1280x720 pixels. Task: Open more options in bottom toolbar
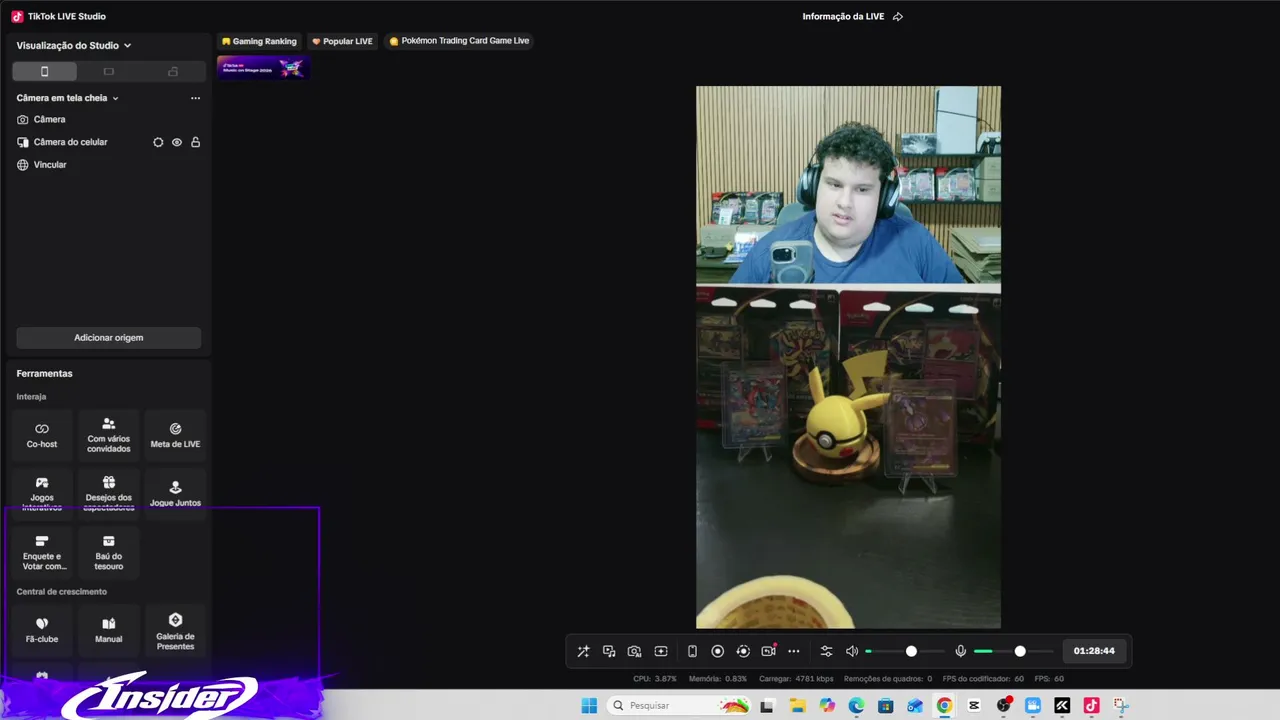tap(794, 651)
